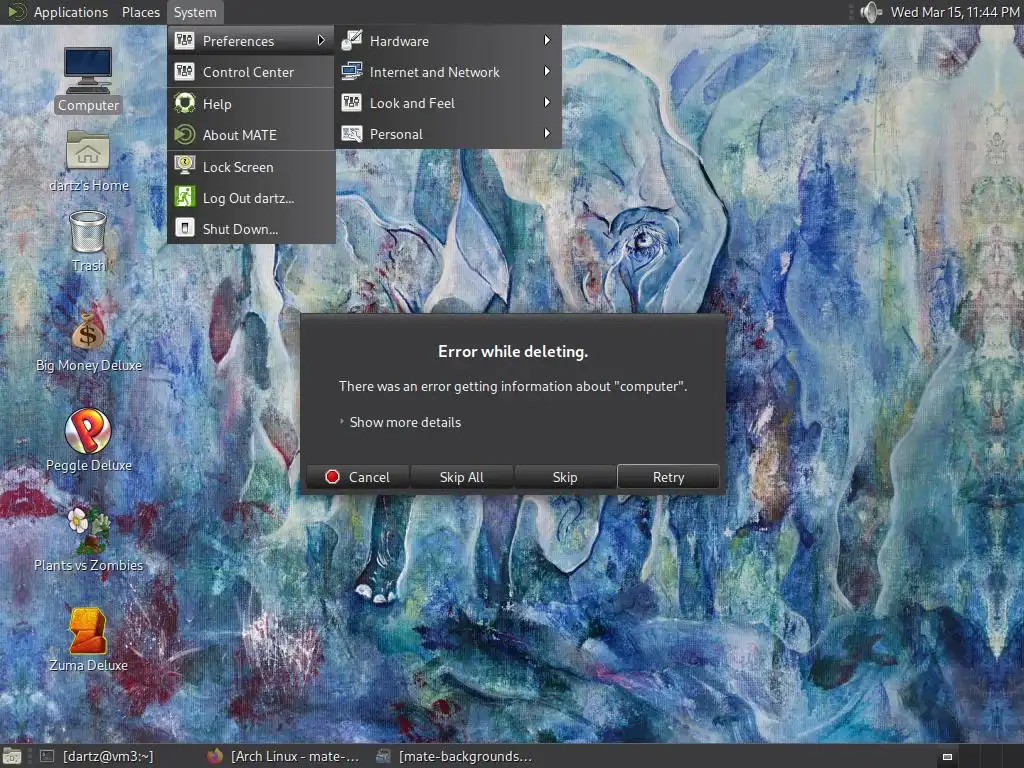Open the Computer desktop icon
The height and width of the screenshot is (768, 1024).
[88, 71]
